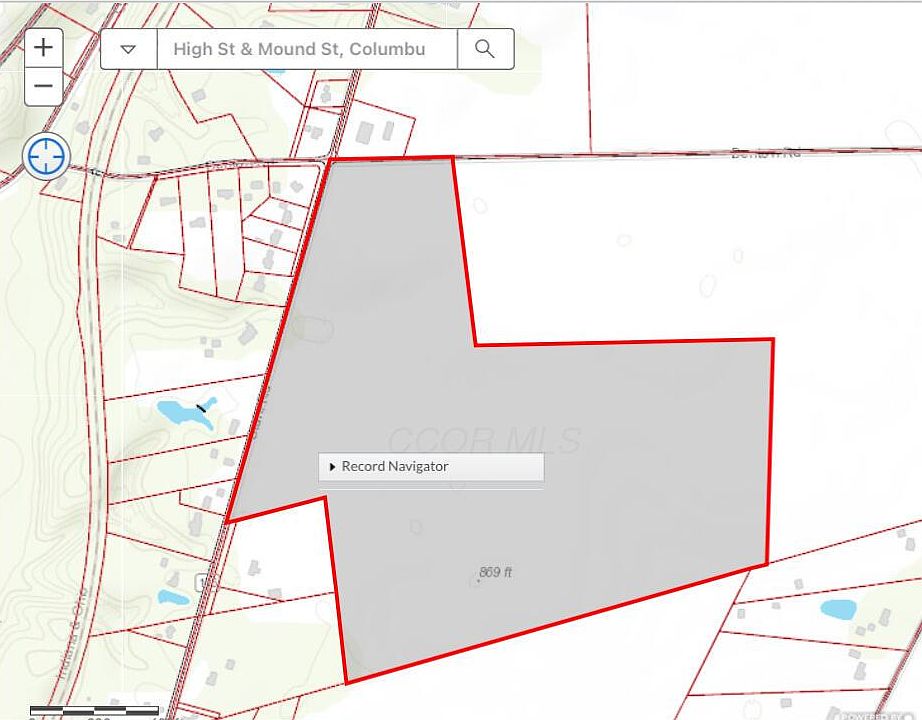922x720 pixels.
Task: Click the pond with the black marker
Action: 181,412
